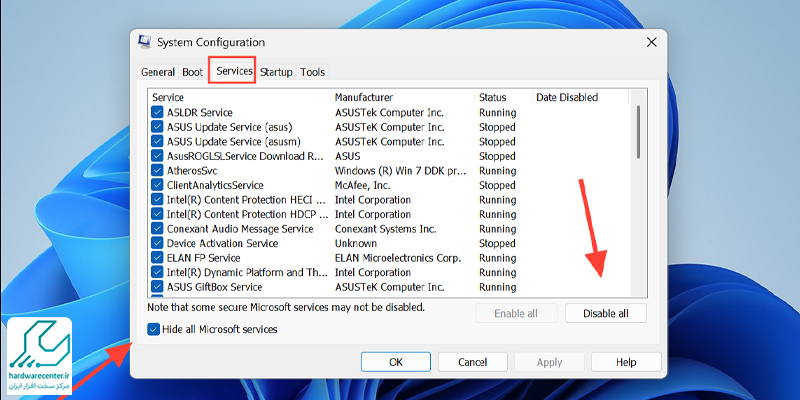The width and height of the screenshot is (800, 400).
Task: Select the 'ASUS GiftBox Service' name
Action: click(214, 287)
